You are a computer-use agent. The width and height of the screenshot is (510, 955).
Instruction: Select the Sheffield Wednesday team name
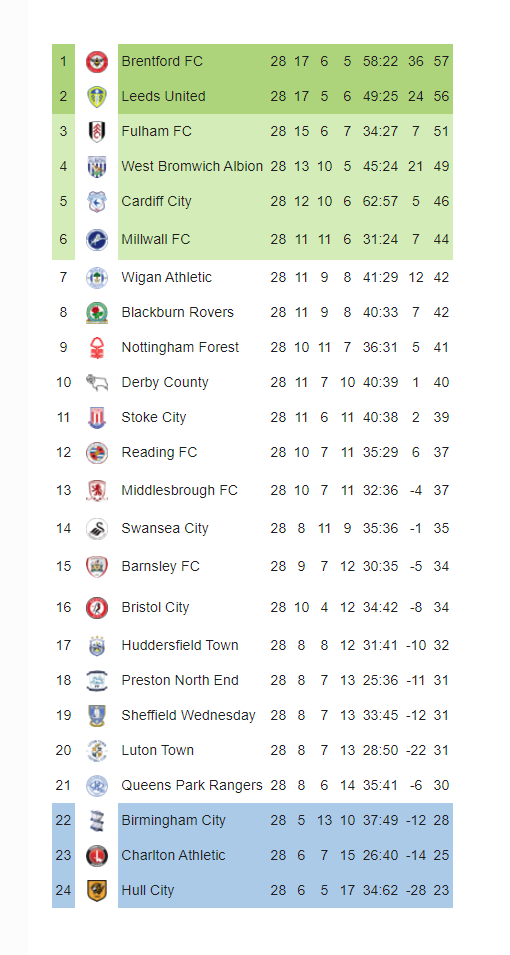pyautogui.click(x=188, y=716)
